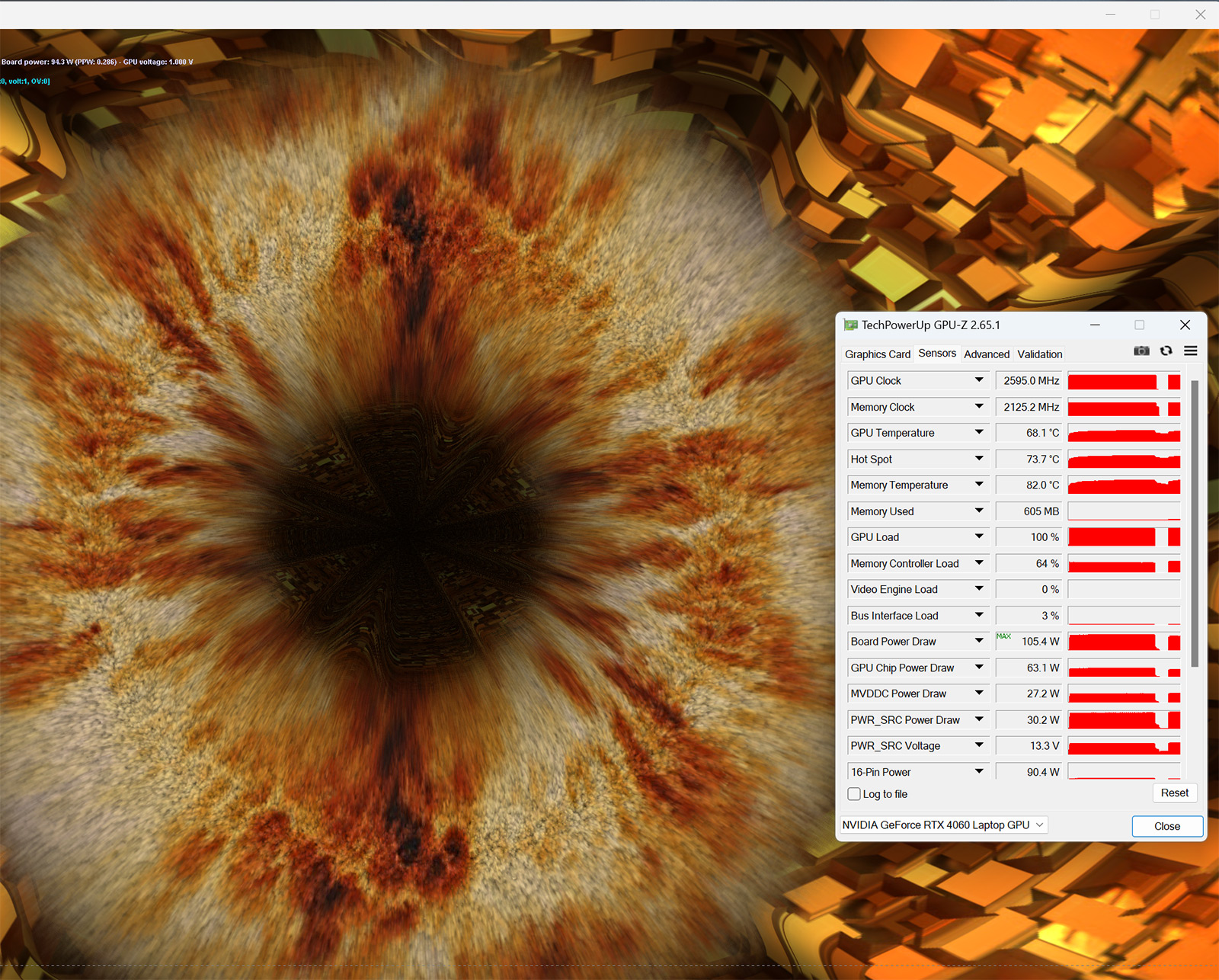Open the GPU Temperature sensor dropdown
The height and width of the screenshot is (980, 1219).
(979, 432)
